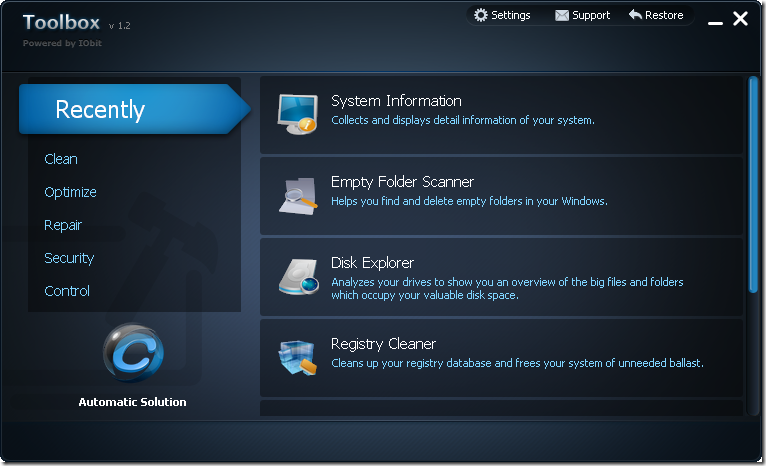The width and height of the screenshot is (766, 466).
Task: Click the Settings gear icon
Action: coord(481,15)
